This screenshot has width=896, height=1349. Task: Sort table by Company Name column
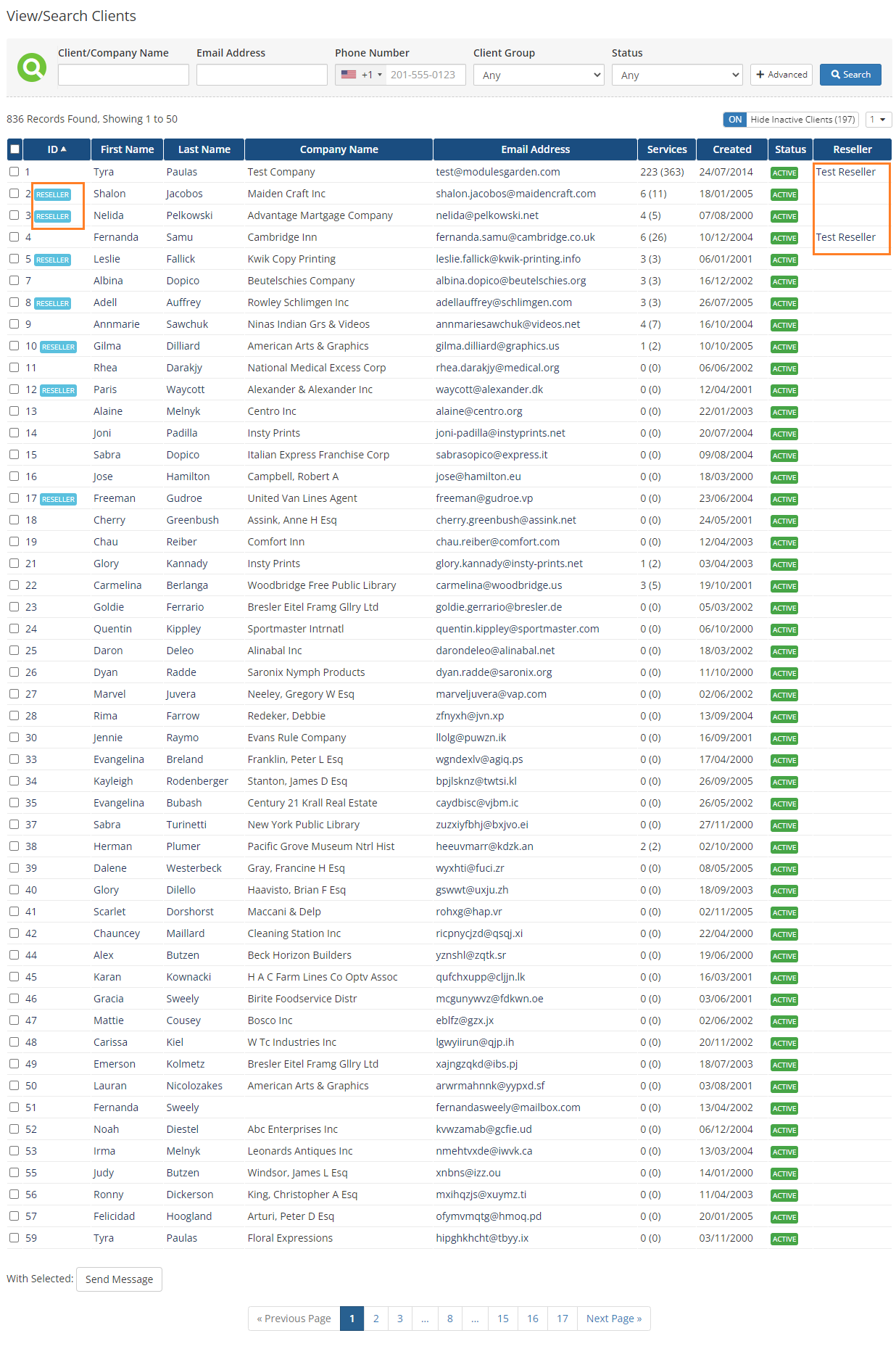[339, 149]
